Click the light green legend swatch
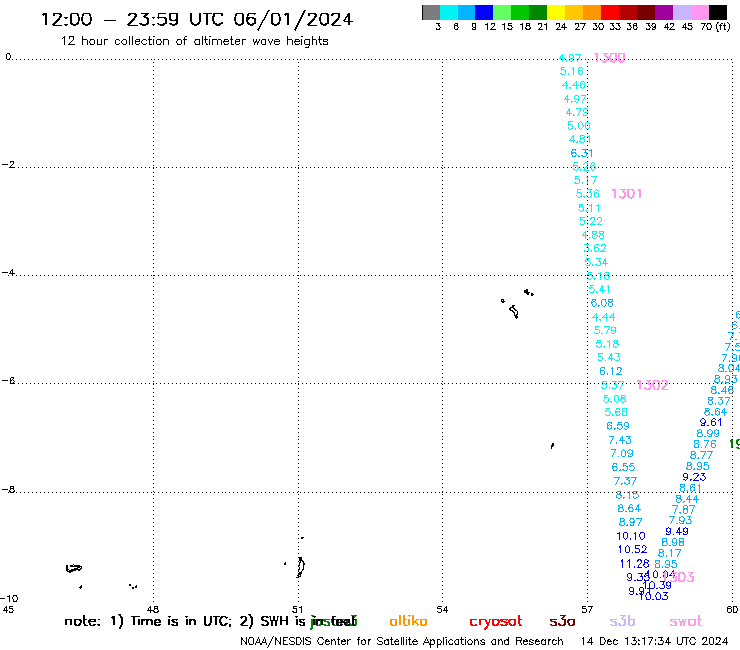Viewport: 740px width, 650px height. tap(502, 12)
